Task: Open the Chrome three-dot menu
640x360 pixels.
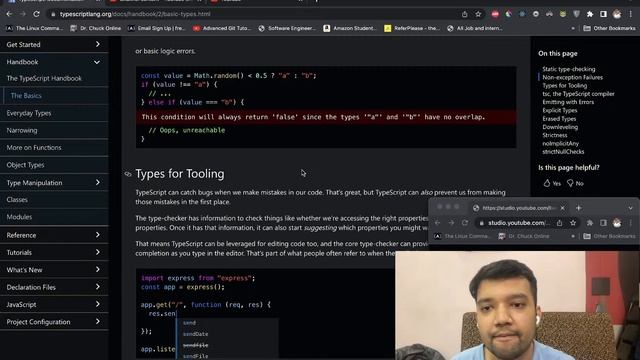Action: (x=631, y=14)
